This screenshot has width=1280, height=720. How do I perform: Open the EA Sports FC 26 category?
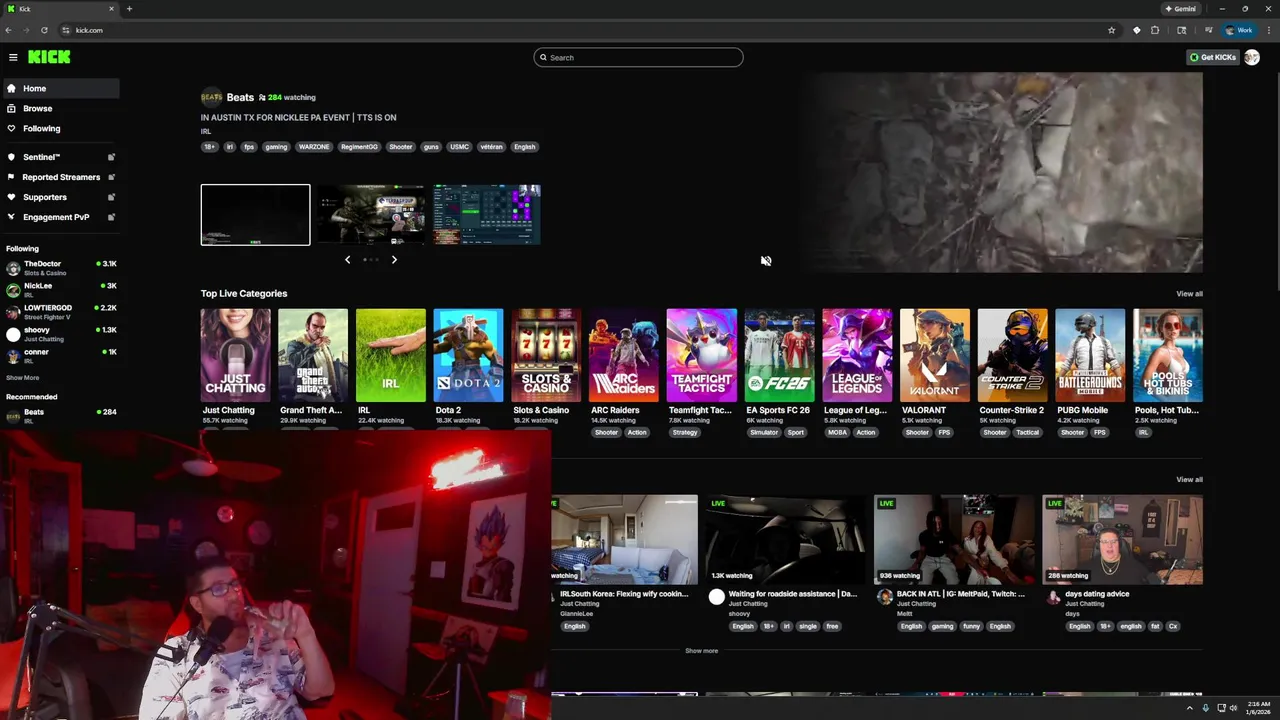point(779,355)
